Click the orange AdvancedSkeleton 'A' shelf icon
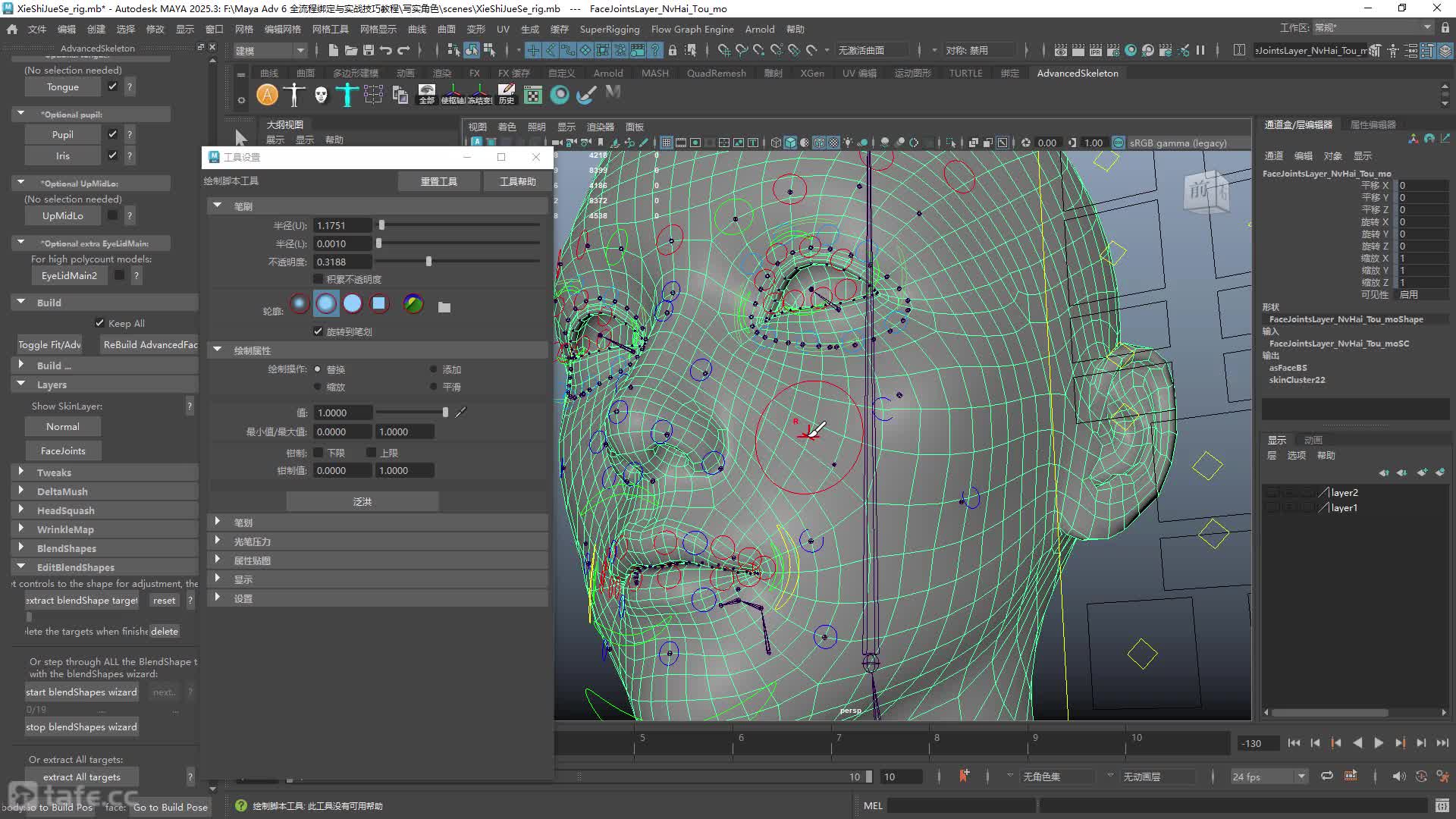The height and width of the screenshot is (819, 1456). point(267,95)
